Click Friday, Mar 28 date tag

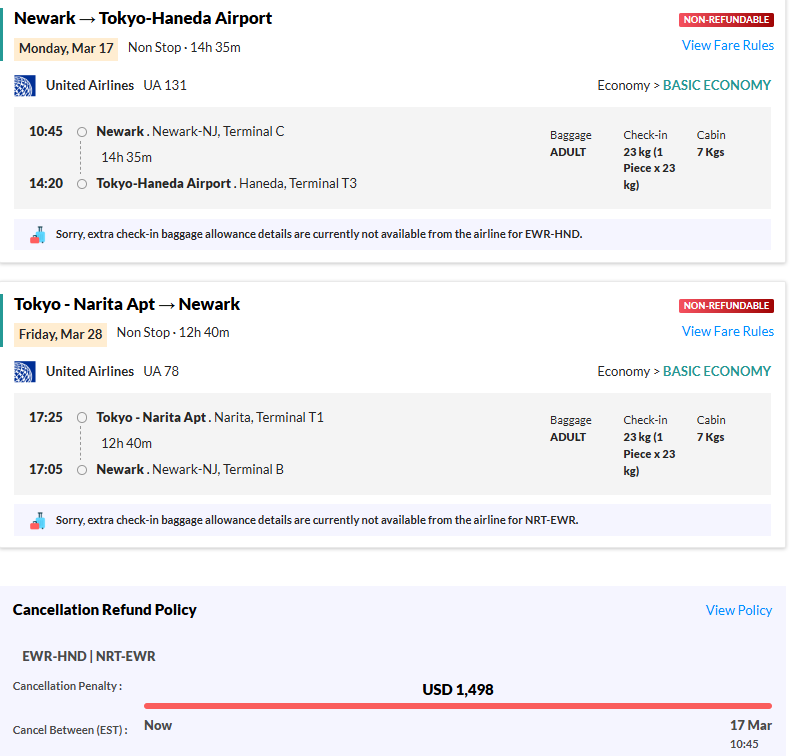pyautogui.click(x=61, y=334)
